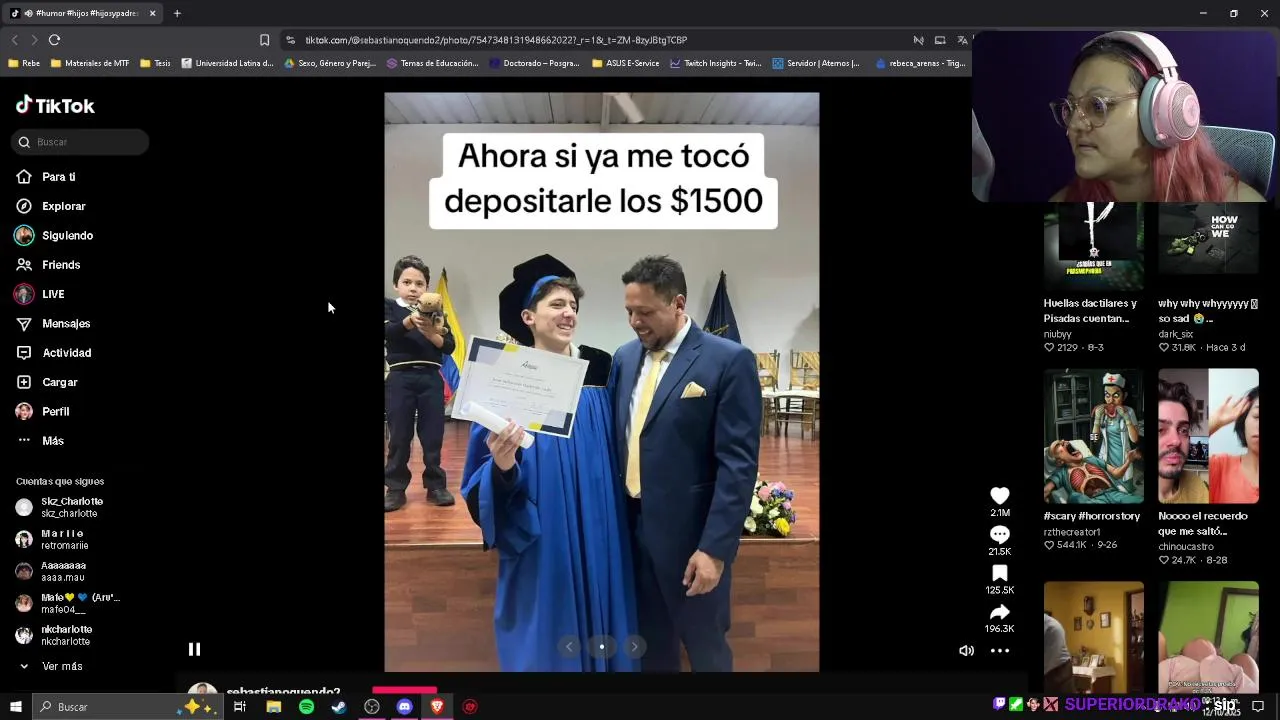Open Task View on taskbar
The image size is (1280, 720).
240,707
